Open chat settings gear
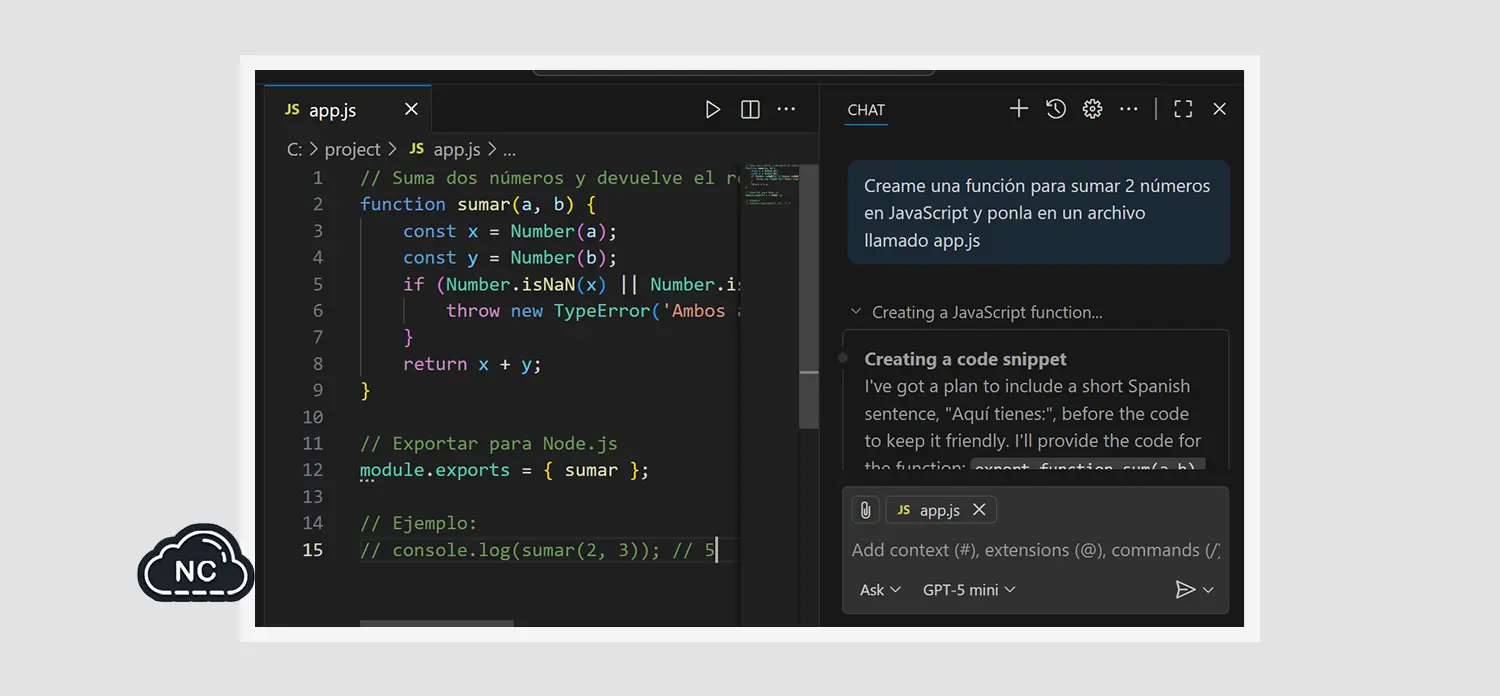 pos(1092,109)
